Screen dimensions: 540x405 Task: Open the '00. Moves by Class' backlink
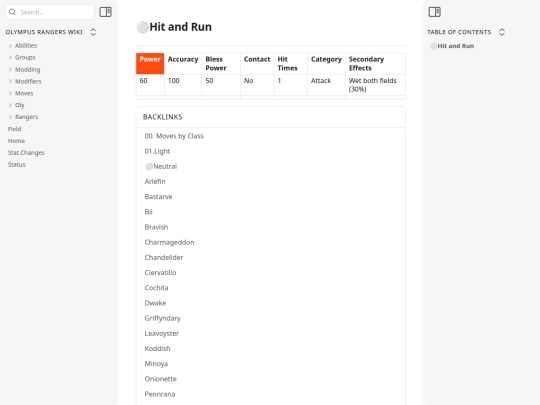(x=174, y=136)
